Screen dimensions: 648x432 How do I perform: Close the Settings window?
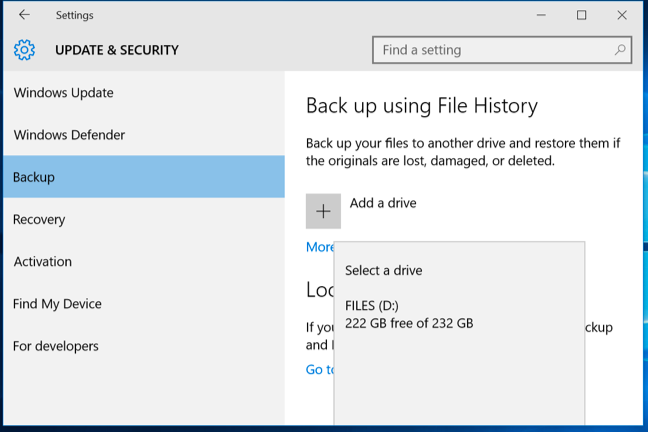pyautogui.click(x=622, y=15)
